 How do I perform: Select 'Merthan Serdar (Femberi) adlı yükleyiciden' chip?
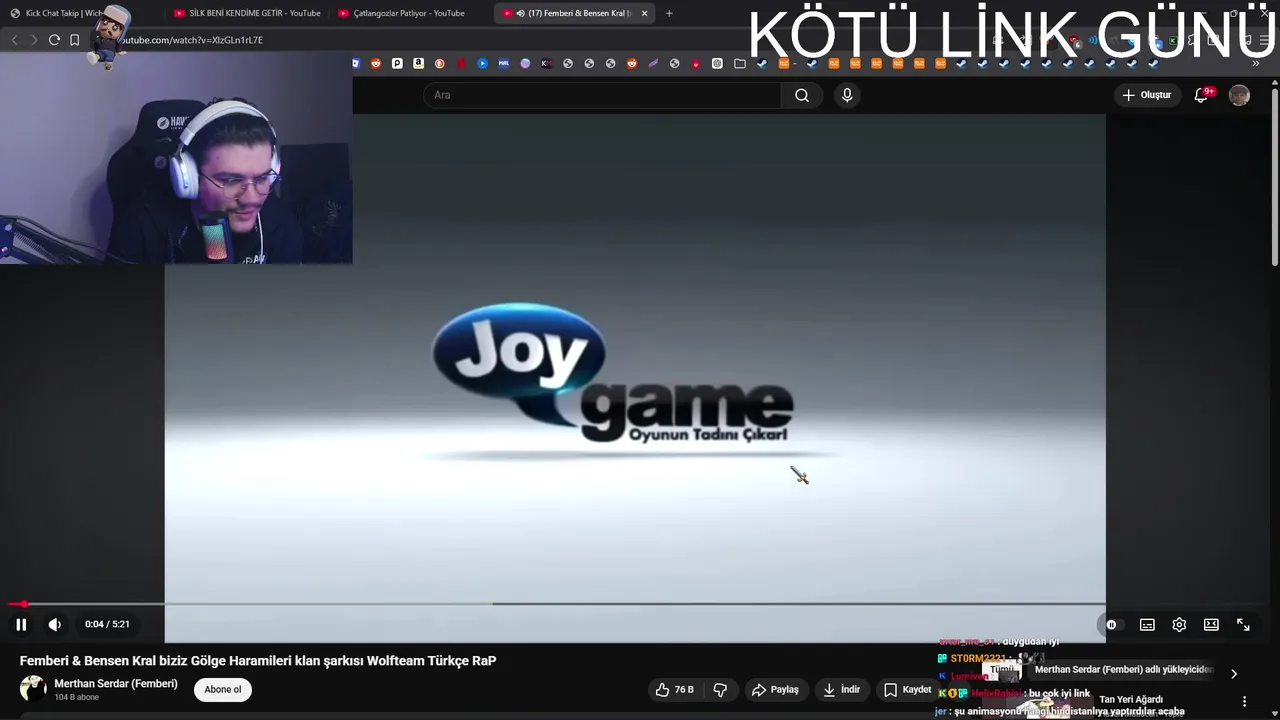pos(1123,670)
